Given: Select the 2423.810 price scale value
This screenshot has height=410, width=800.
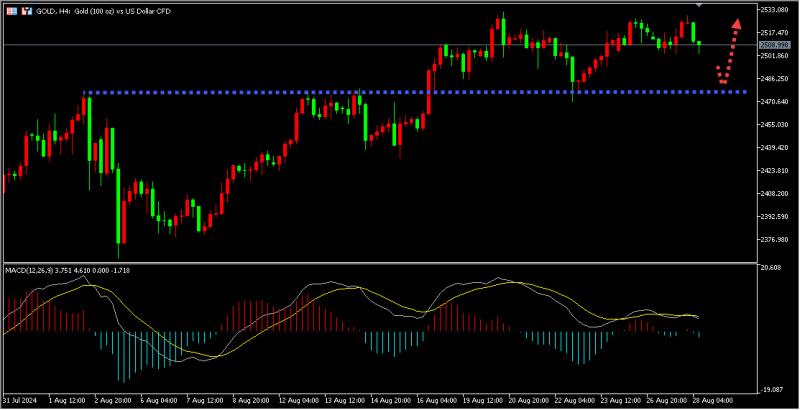Looking at the screenshot, I should (x=775, y=170).
